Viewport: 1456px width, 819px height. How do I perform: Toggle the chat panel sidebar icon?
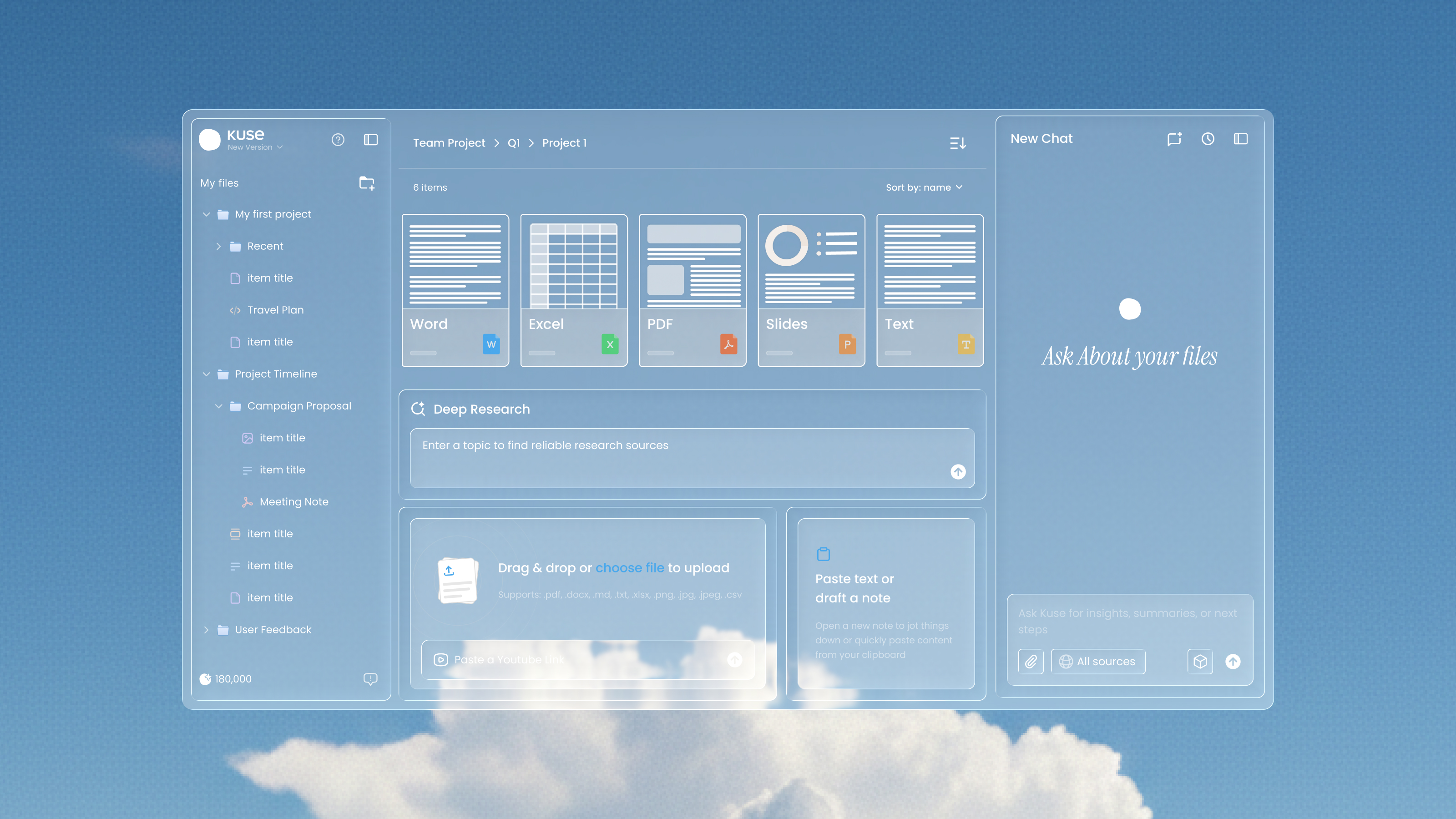(x=1241, y=139)
